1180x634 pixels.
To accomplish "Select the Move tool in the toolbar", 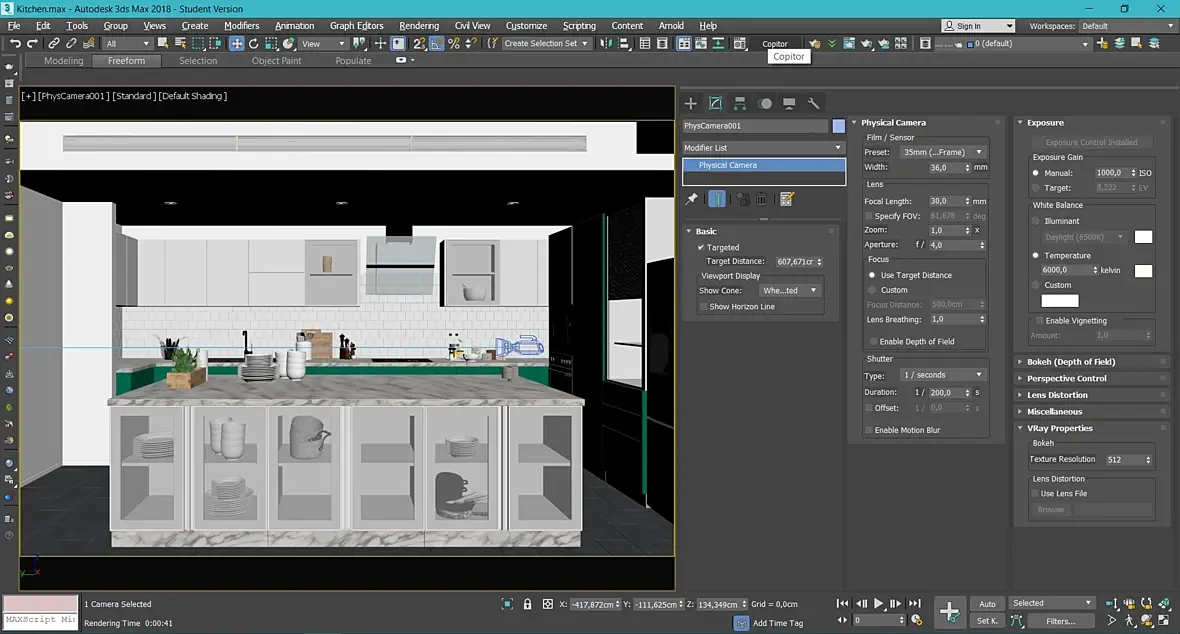I will click(x=237, y=44).
